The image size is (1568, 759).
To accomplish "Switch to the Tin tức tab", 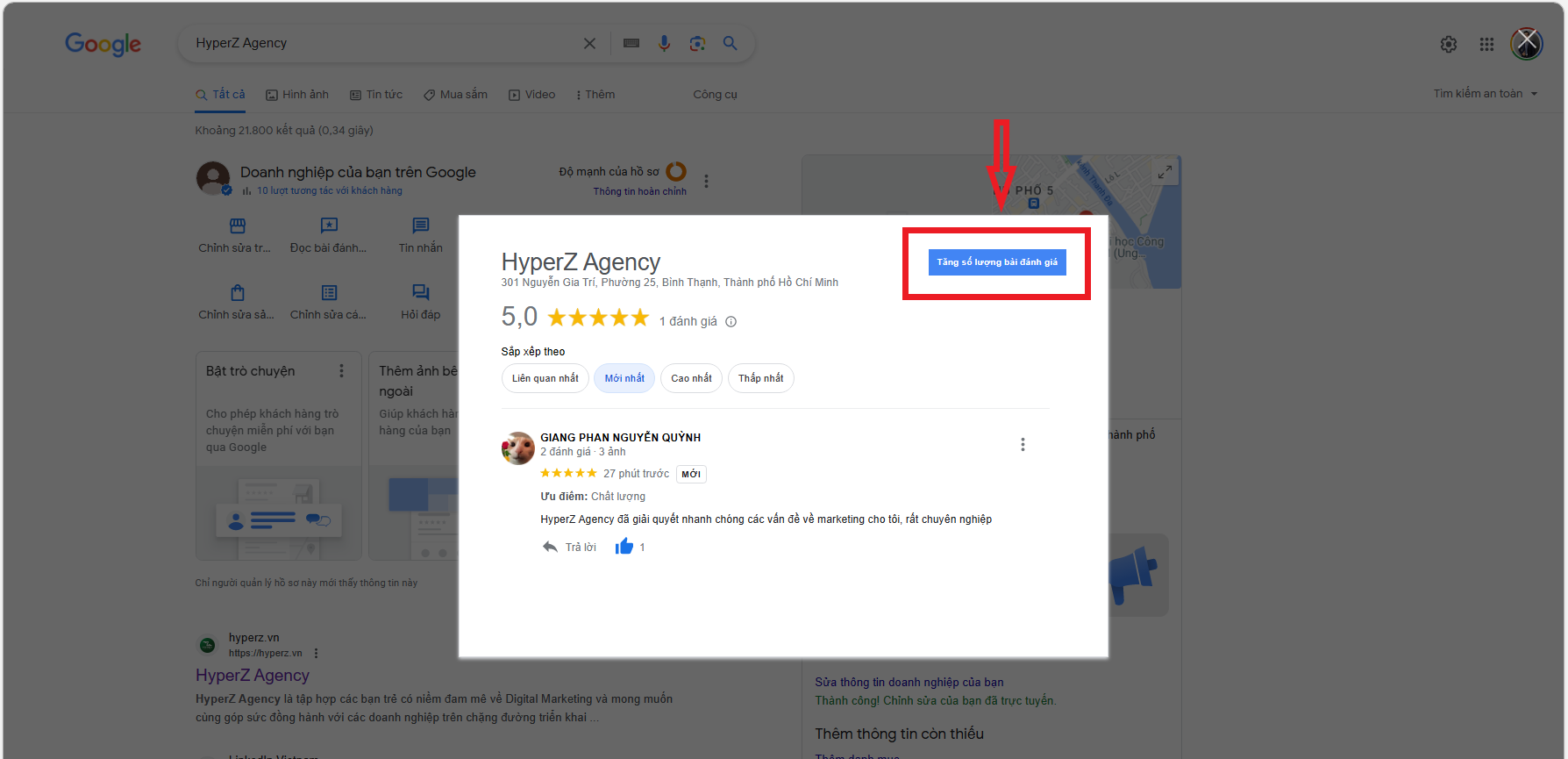I will click(x=376, y=95).
